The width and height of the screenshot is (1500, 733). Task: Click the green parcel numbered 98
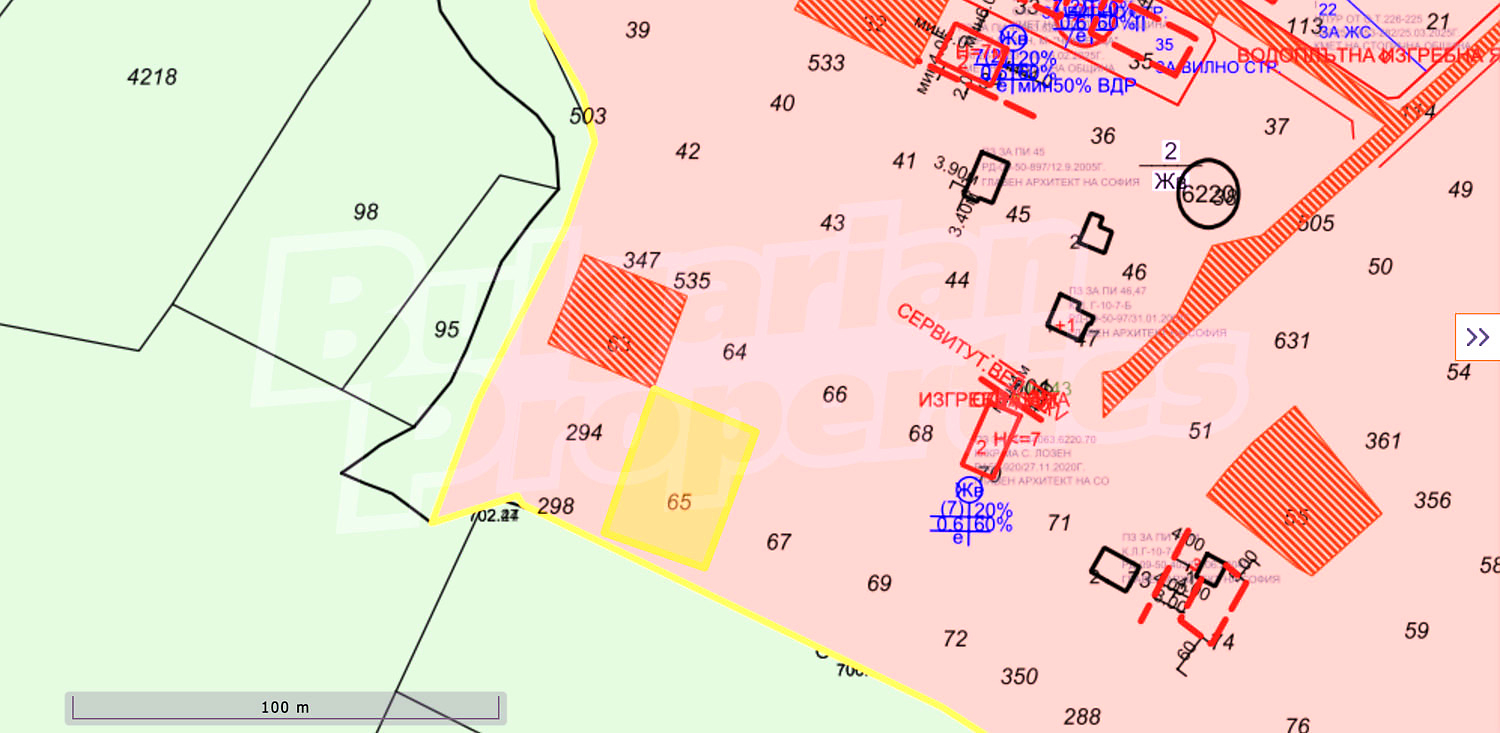click(x=366, y=212)
